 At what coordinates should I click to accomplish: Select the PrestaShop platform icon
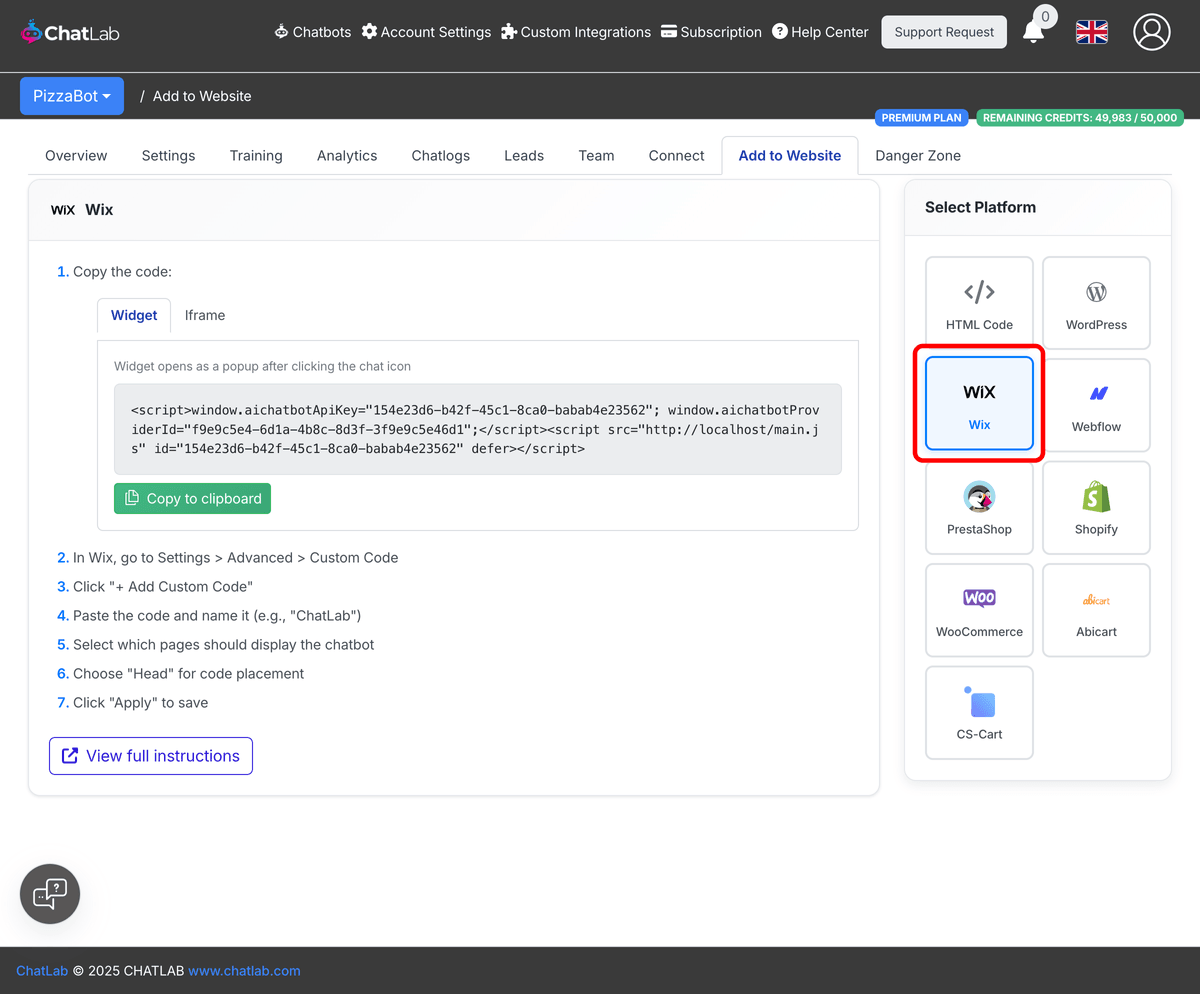click(x=979, y=507)
